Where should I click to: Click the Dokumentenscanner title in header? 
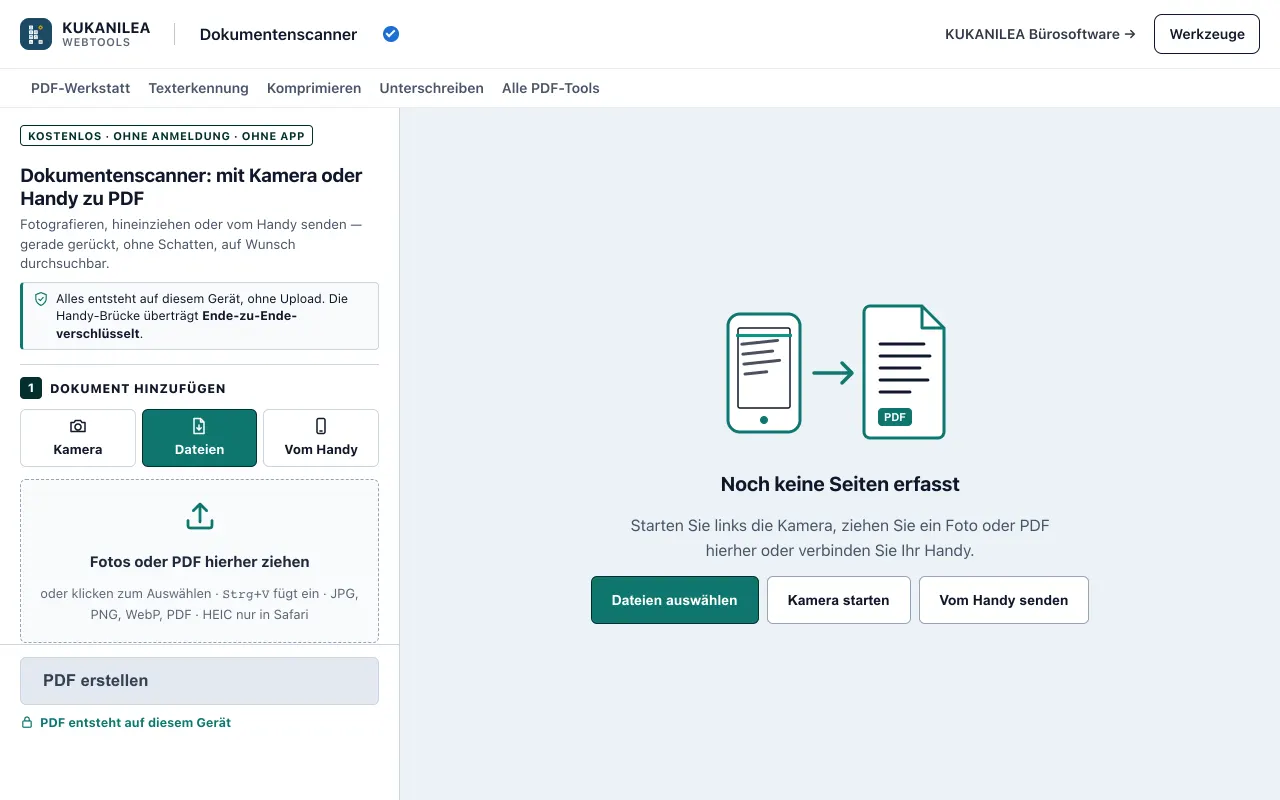point(278,34)
